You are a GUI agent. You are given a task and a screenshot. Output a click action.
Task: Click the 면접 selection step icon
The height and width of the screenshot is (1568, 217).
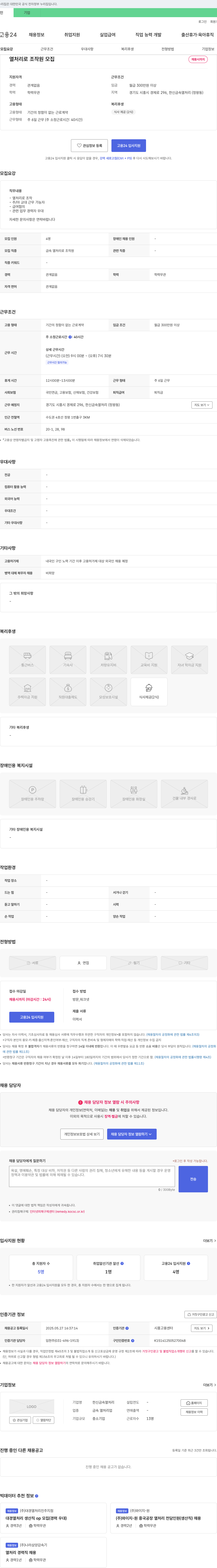click(83, 963)
